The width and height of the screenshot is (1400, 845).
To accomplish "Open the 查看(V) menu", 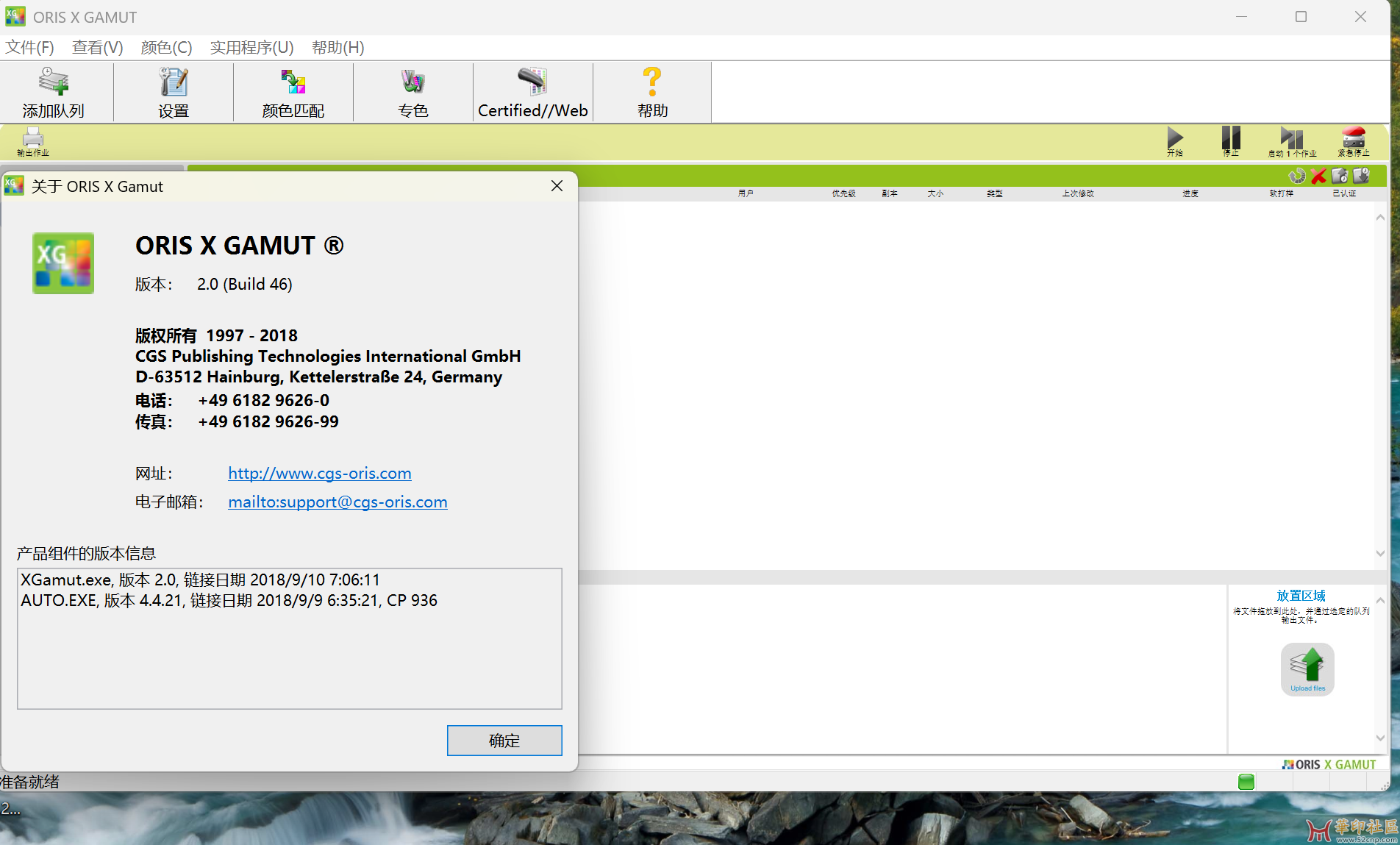I will click(x=97, y=48).
